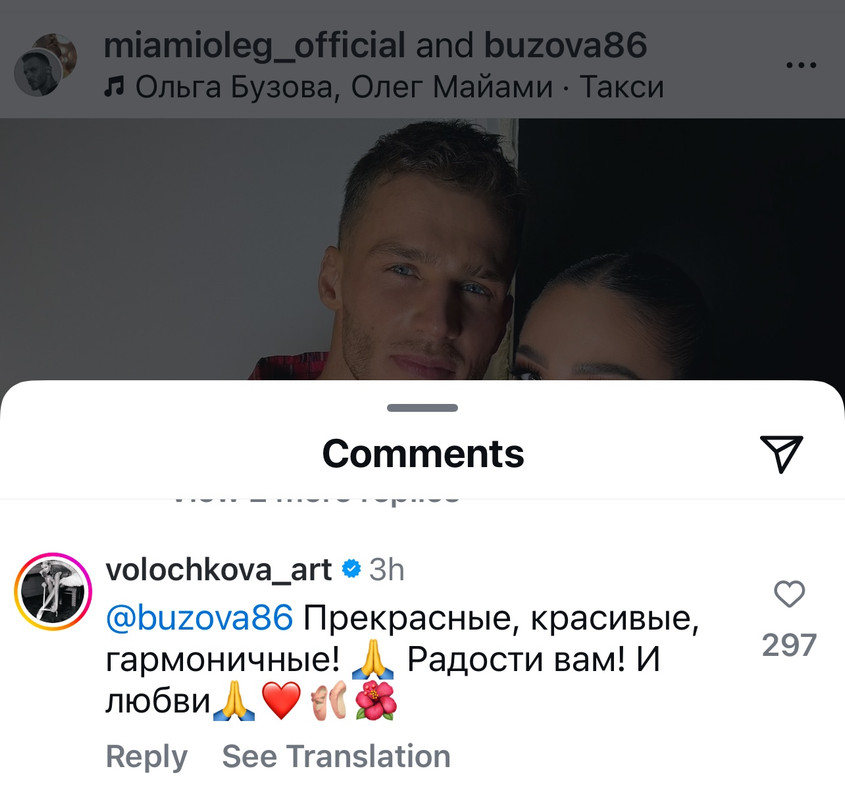Open the volochkova_art profile picture story
The height and width of the screenshot is (800, 845).
(53, 591)
